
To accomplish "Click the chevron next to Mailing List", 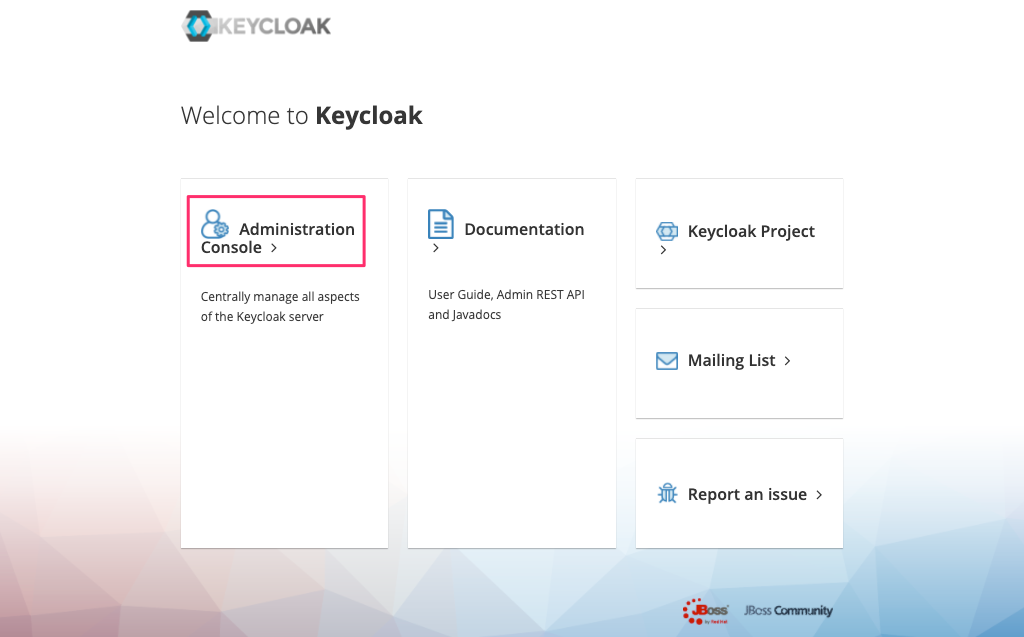I will tap(788, 361).
